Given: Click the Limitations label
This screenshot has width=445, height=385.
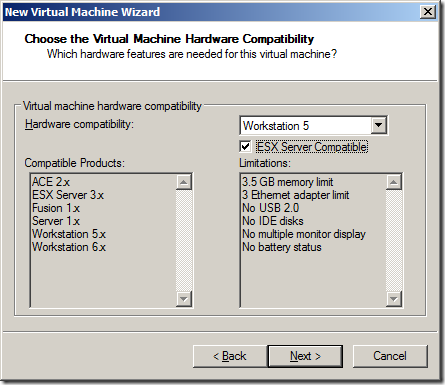Looking at the screenshot, I should [265, 163].
